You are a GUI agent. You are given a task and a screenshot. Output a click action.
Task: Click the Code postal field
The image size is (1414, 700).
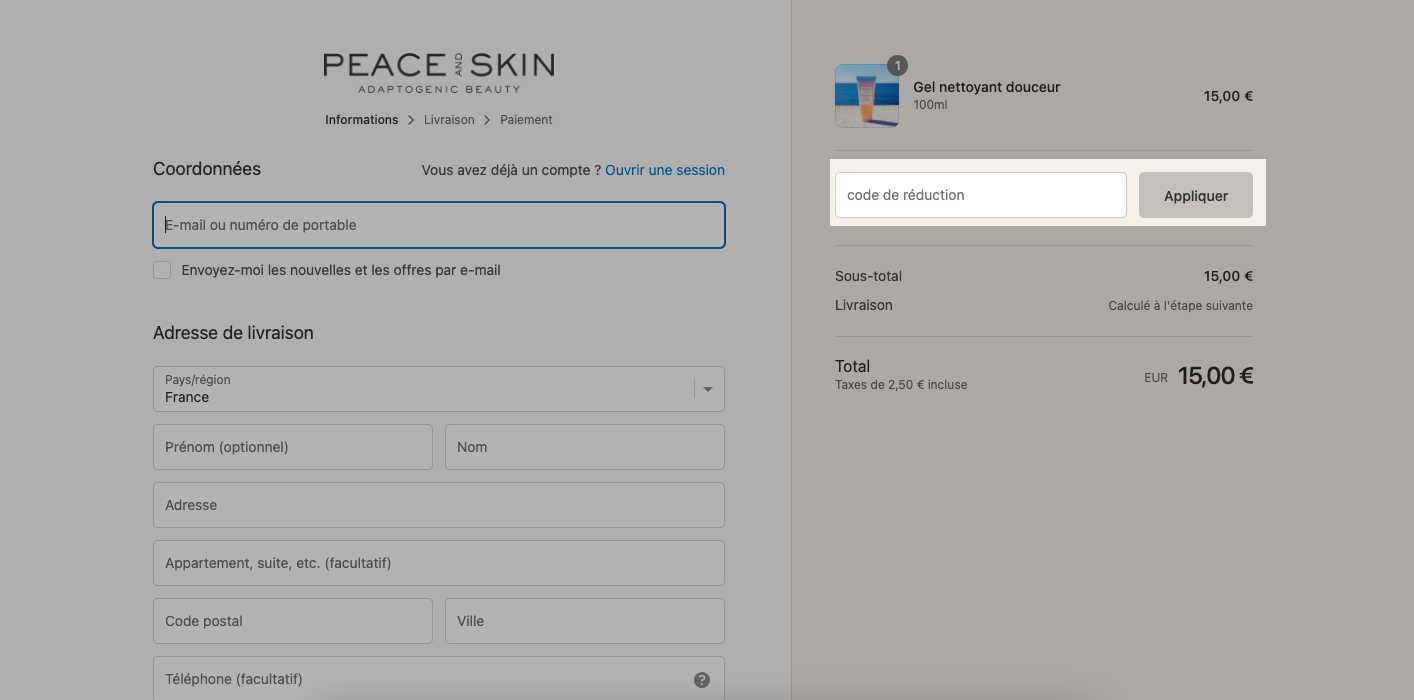pos(293,621)
